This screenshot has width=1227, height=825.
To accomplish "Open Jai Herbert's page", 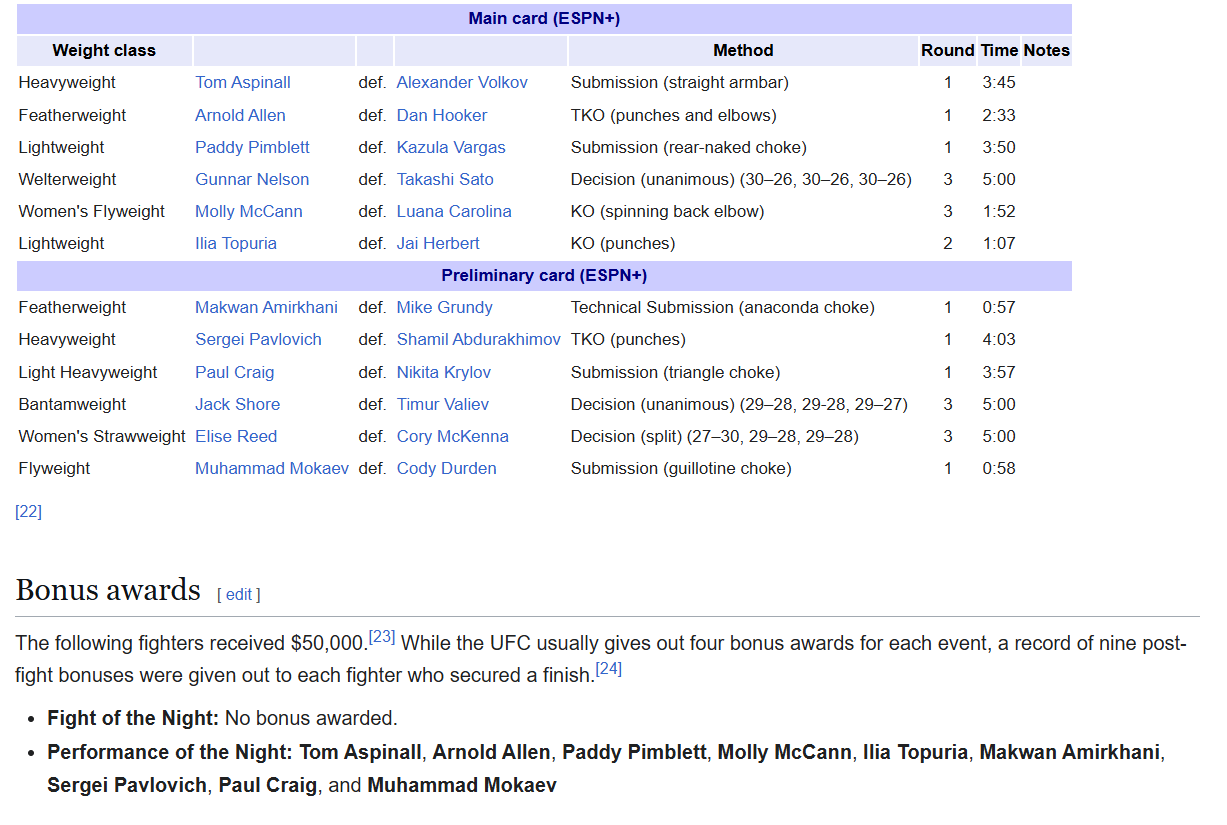I will 438,243.
